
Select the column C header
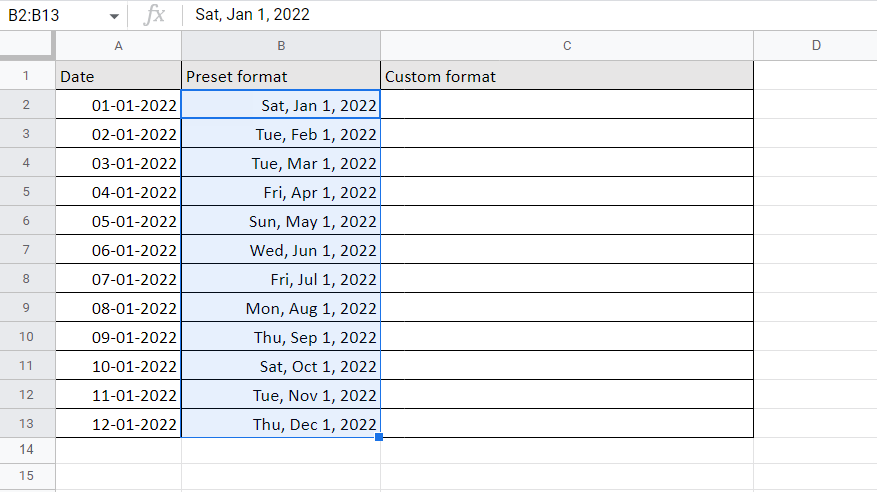[x=567, y=46]
